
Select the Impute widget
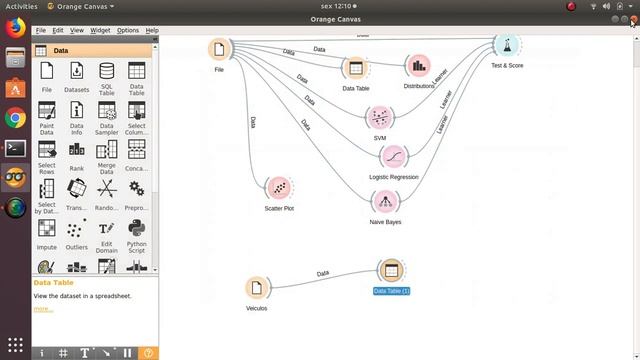pos(47,235)
